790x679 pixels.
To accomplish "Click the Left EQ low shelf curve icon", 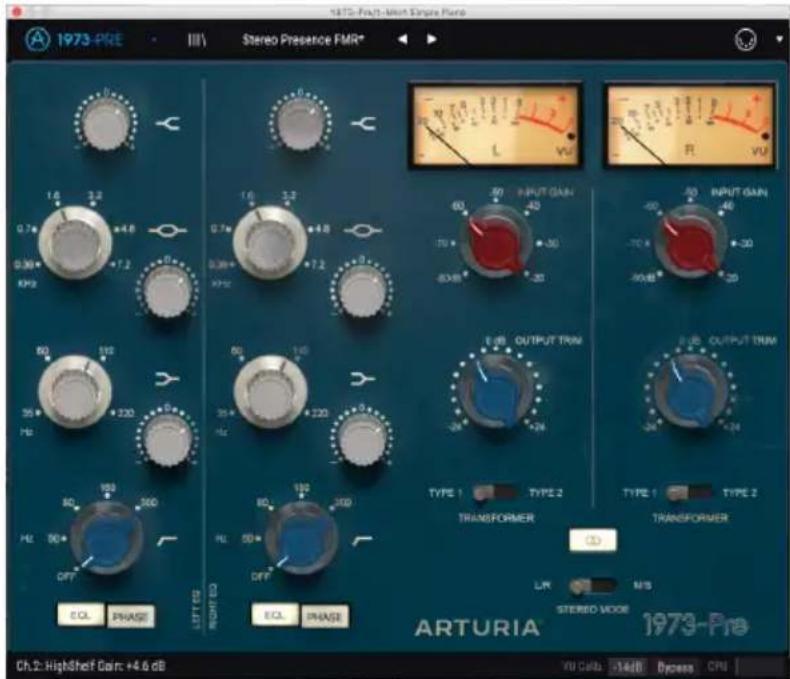I will point(167,378).
